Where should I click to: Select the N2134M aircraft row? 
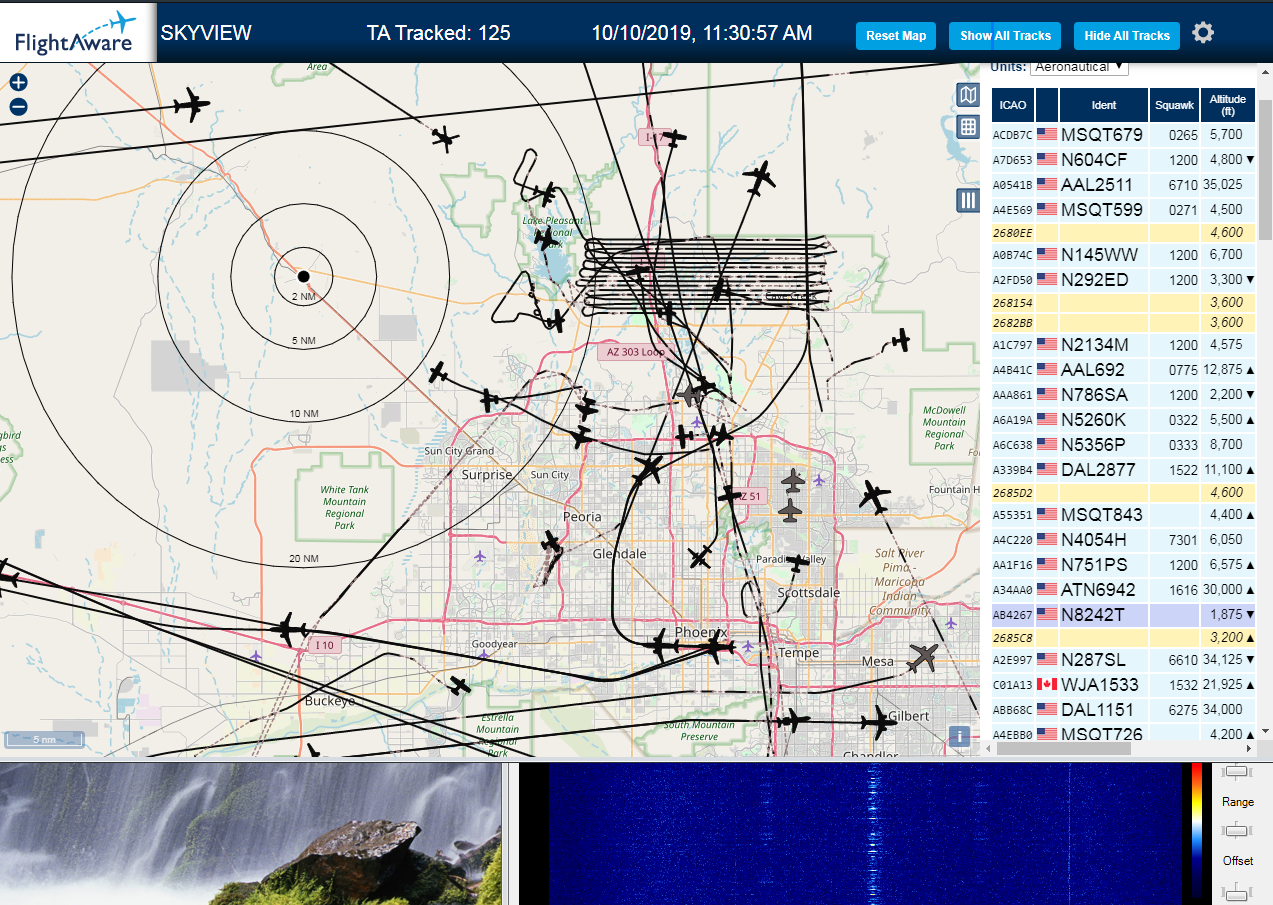[x=1123, y=344]
